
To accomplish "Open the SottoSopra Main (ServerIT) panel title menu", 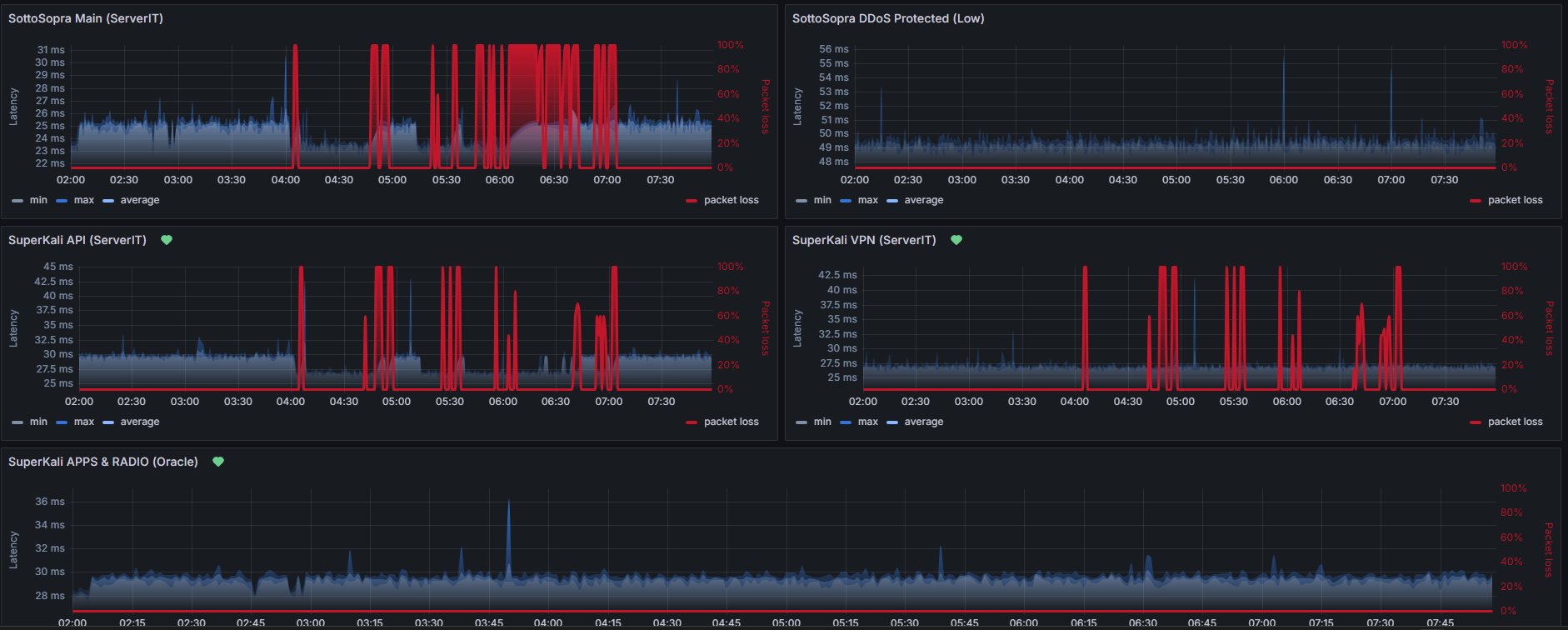I will (86, 18).
